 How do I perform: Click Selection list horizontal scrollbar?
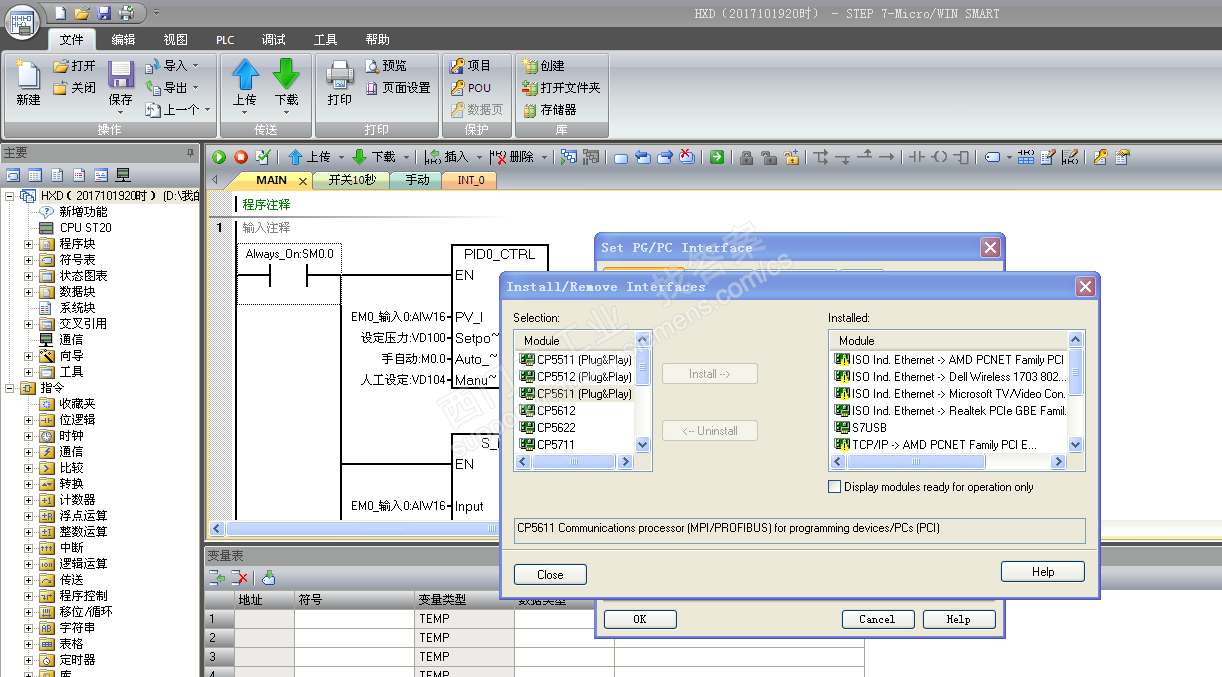[x=574, y=462]
